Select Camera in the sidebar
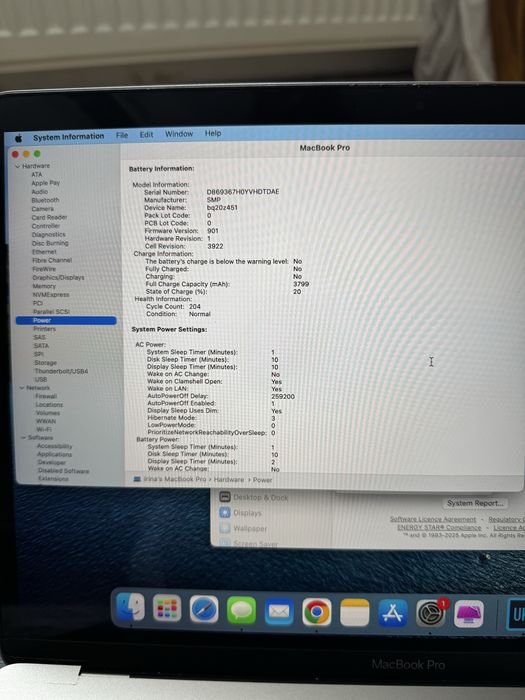Image resolution: width=525 pixels, height=700 pixels. pyautogui.click(x=42, y=208)
